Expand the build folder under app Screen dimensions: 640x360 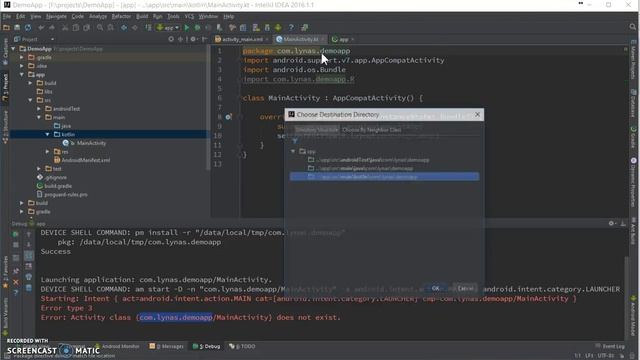[x=30, y=83]
